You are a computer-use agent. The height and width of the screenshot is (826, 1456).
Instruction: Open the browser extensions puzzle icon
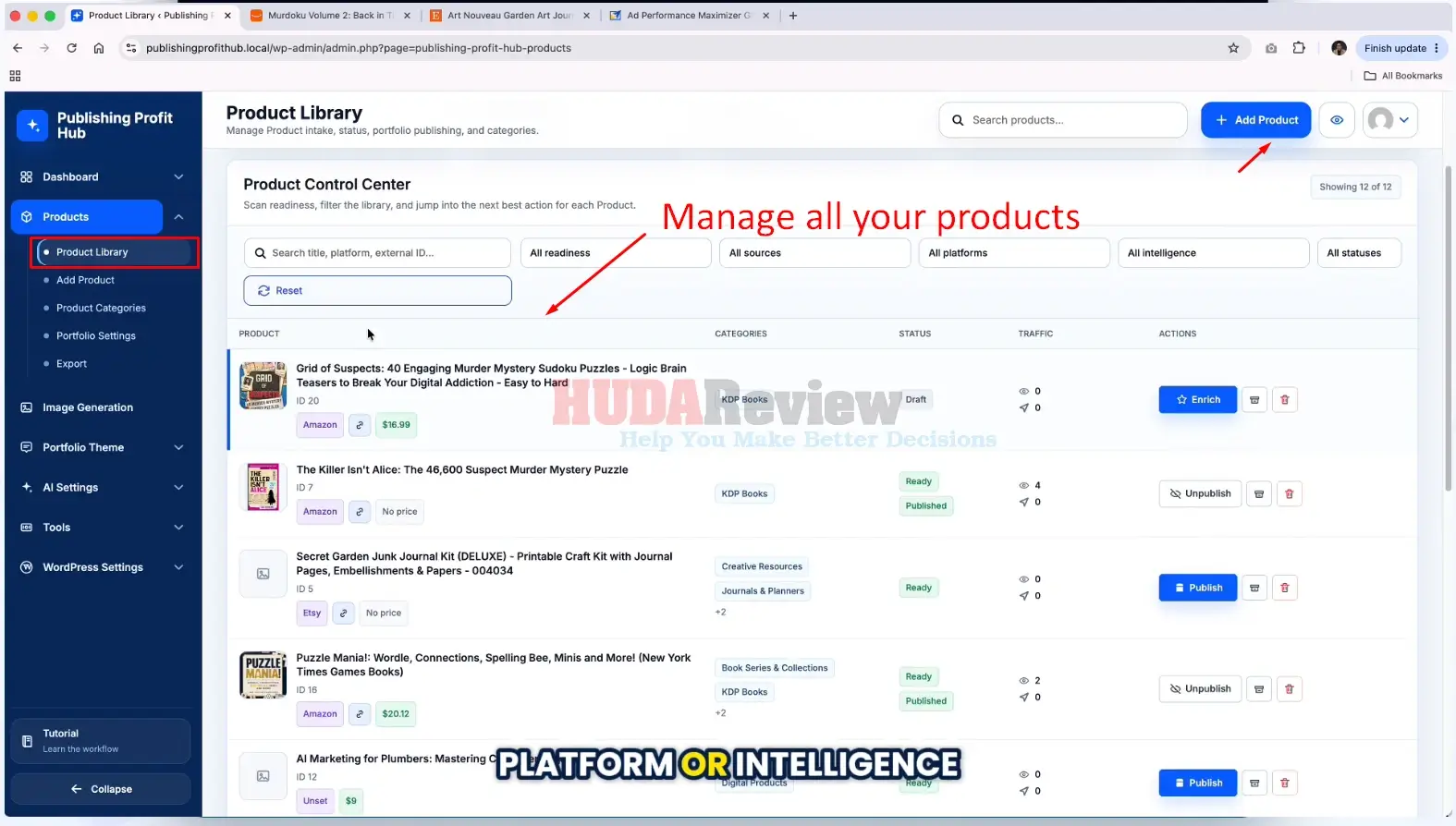click(1299, 48)
